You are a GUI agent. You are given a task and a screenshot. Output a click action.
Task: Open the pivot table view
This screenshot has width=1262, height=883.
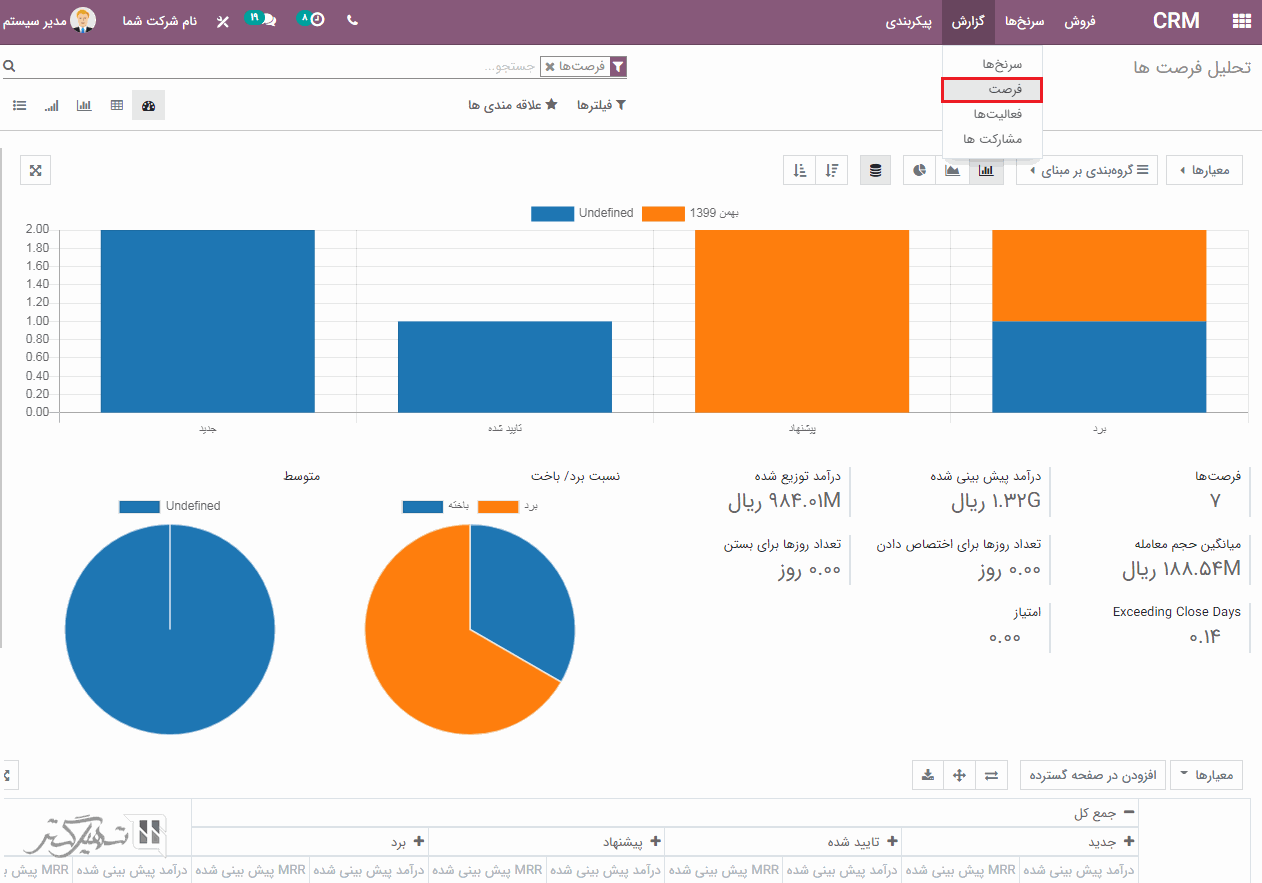pyautogui.click(x=117, y=105)
